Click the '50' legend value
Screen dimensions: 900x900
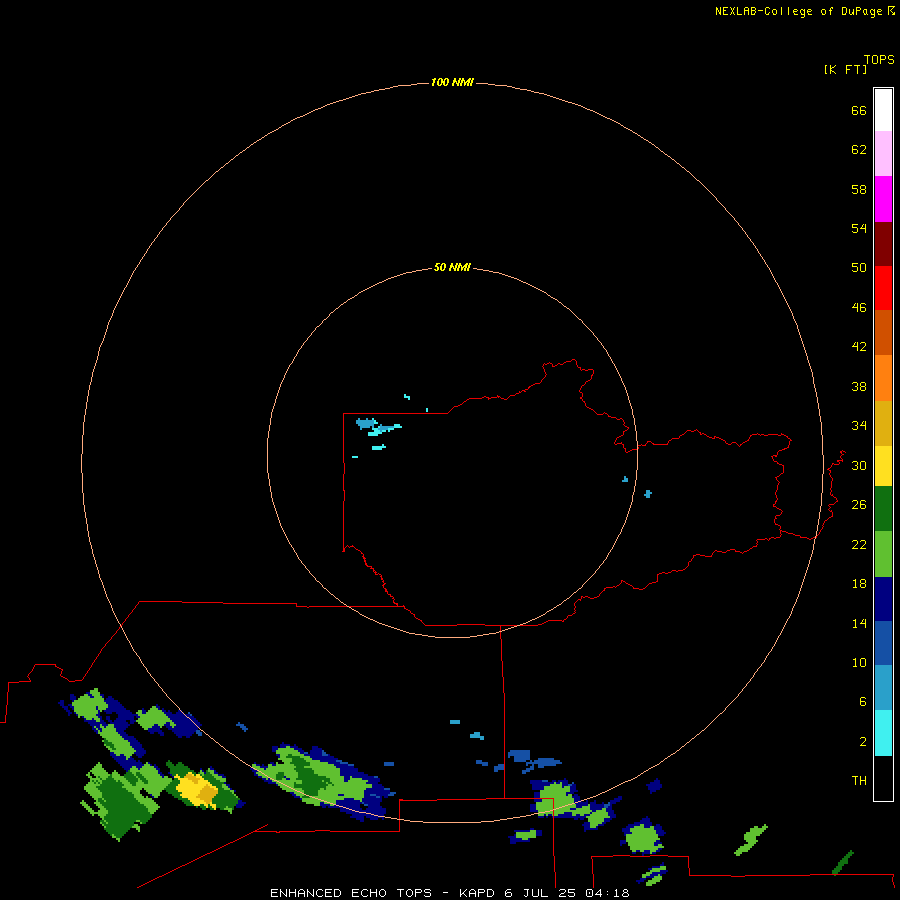[x=859, y=268]
